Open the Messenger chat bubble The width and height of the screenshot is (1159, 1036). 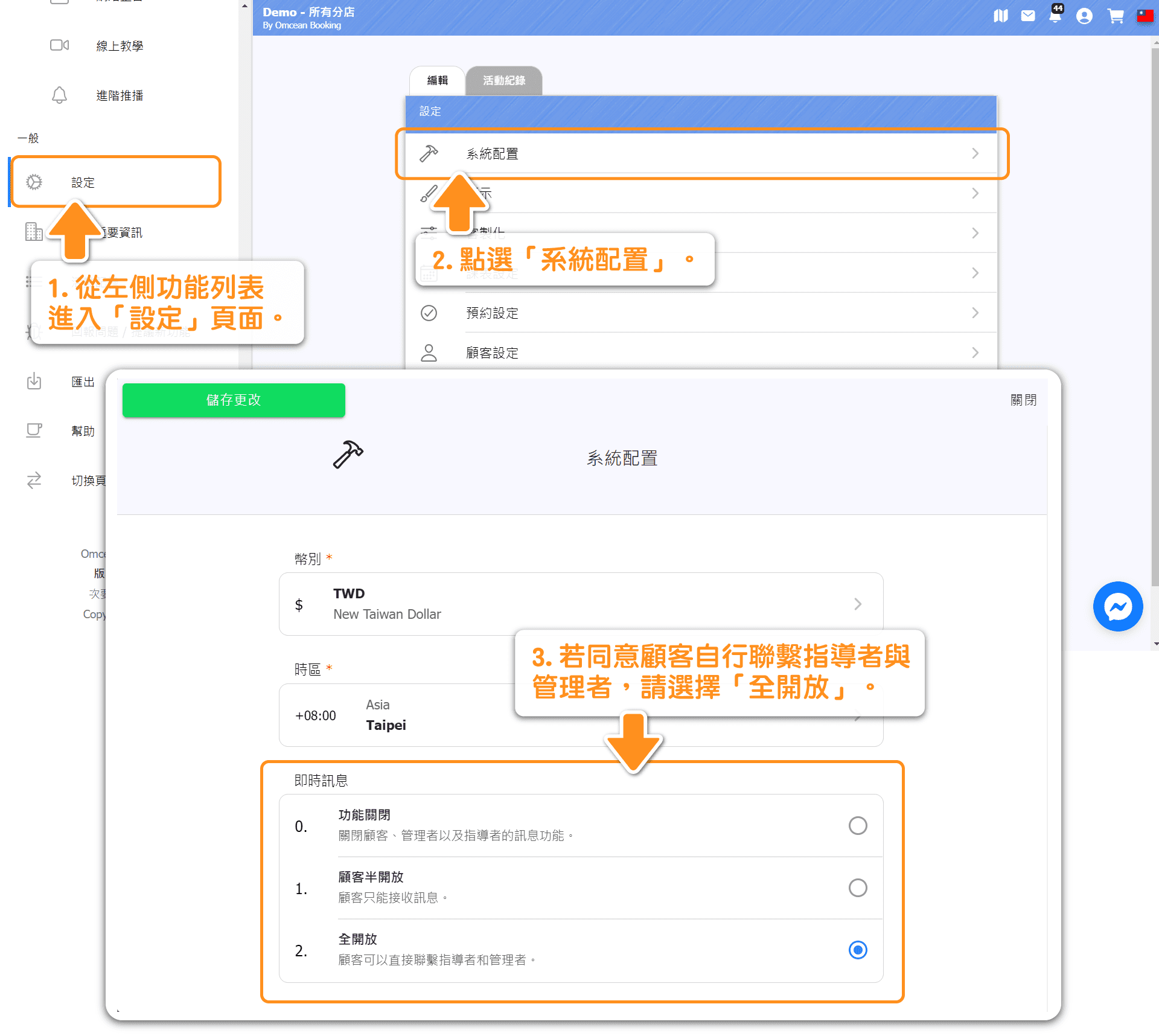[1117, 606]
